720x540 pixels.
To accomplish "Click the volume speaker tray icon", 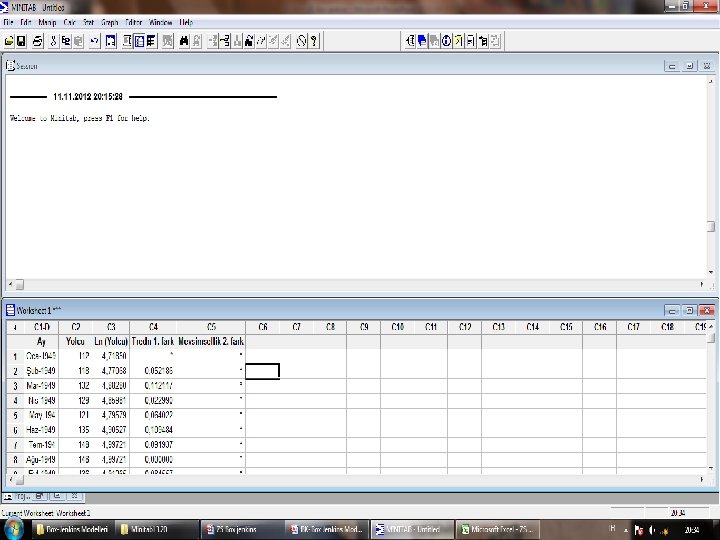I will pyautogui.click(x=652, y=530).
